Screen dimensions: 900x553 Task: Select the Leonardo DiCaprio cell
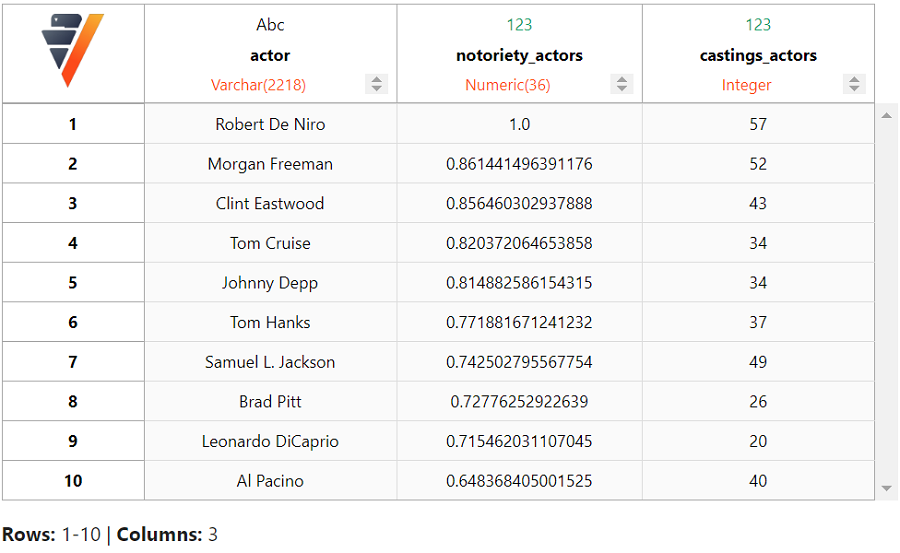[270, 441]
